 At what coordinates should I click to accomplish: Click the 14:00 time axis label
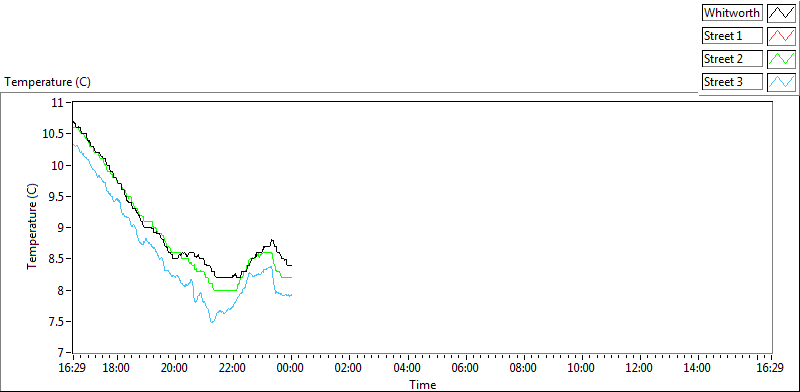pyautogui.click(x=698, y=368)
